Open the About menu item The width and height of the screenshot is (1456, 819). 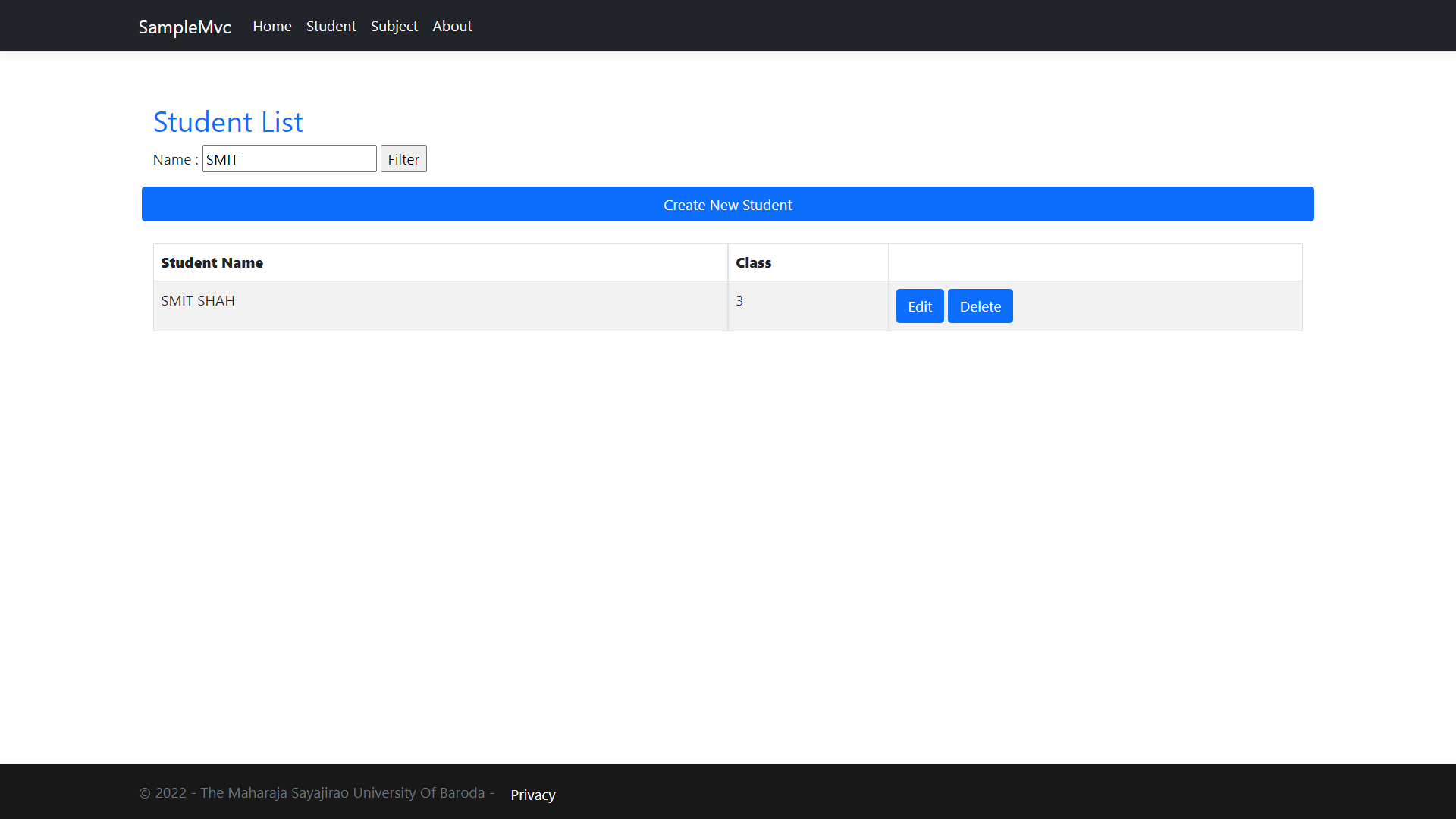(452, 26)
